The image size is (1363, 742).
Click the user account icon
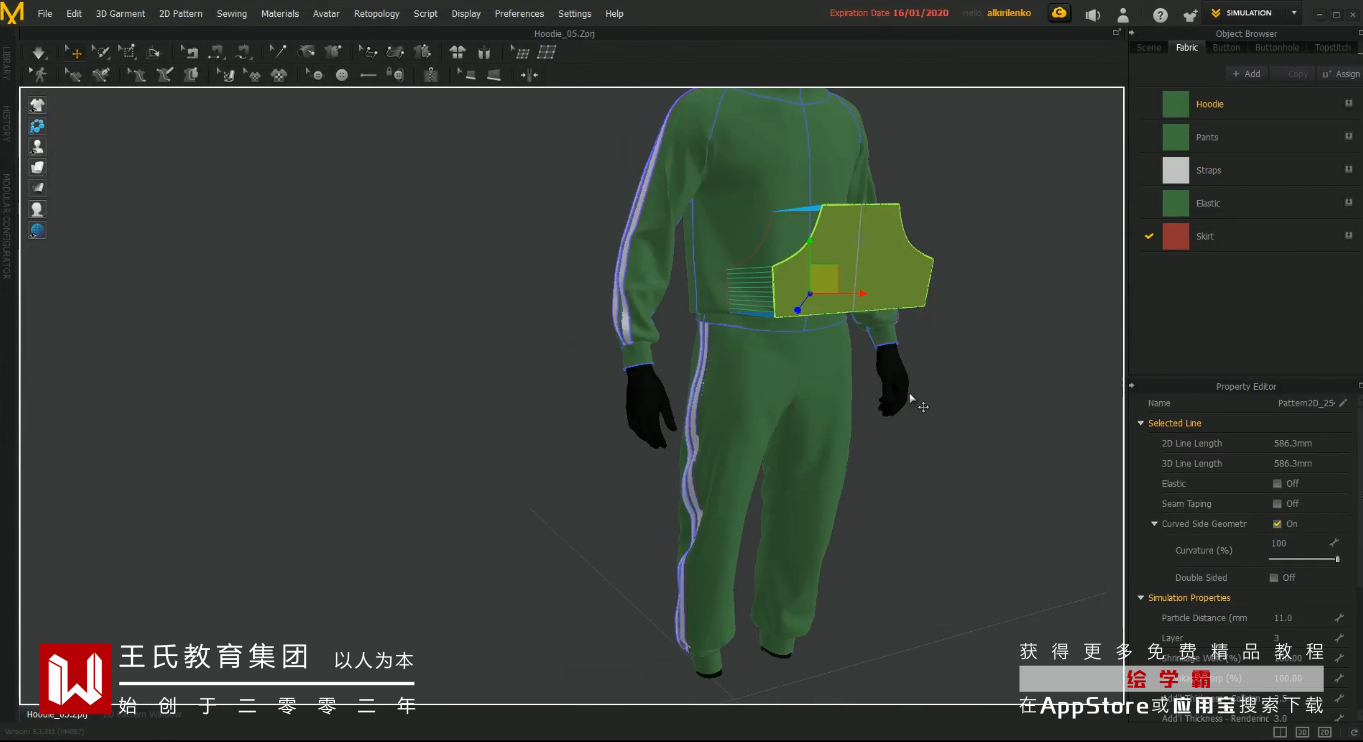click(x=1123, y=14)
